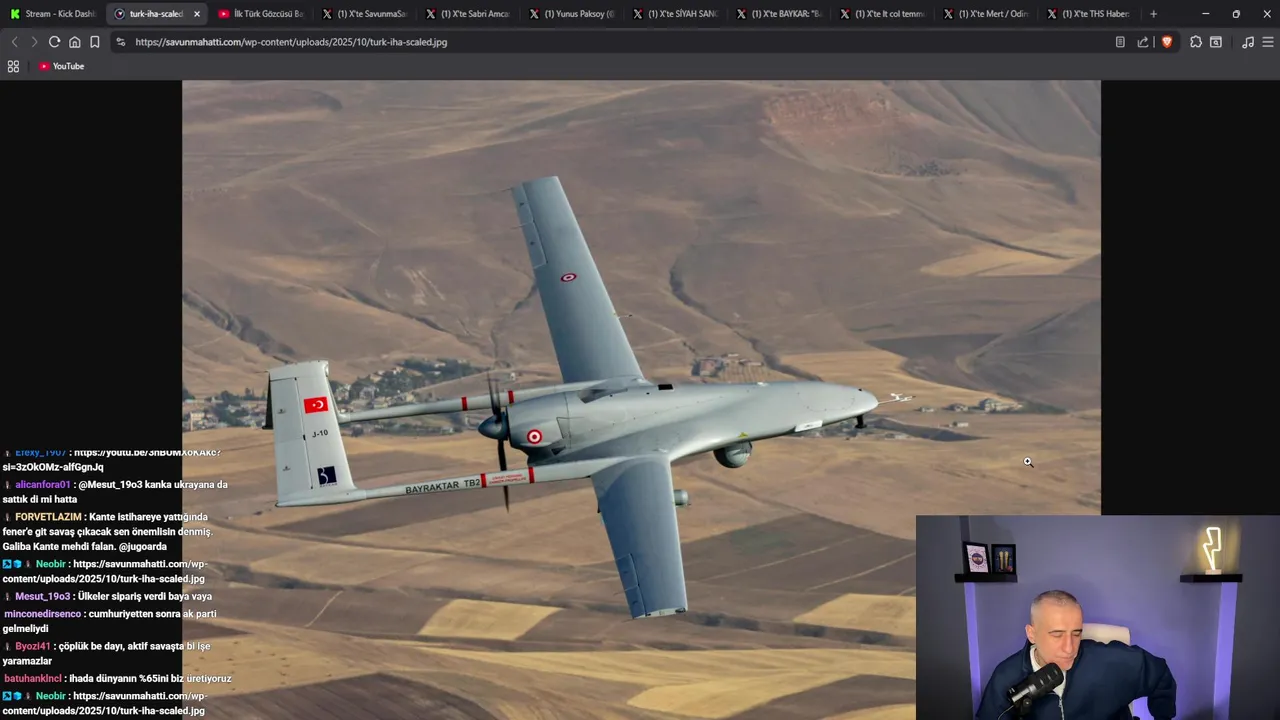The width and height of the screenshot is (1280, 720).
Task: Switch to the X'te Mert / Odin tab
Action: click(x=986, y=14)
